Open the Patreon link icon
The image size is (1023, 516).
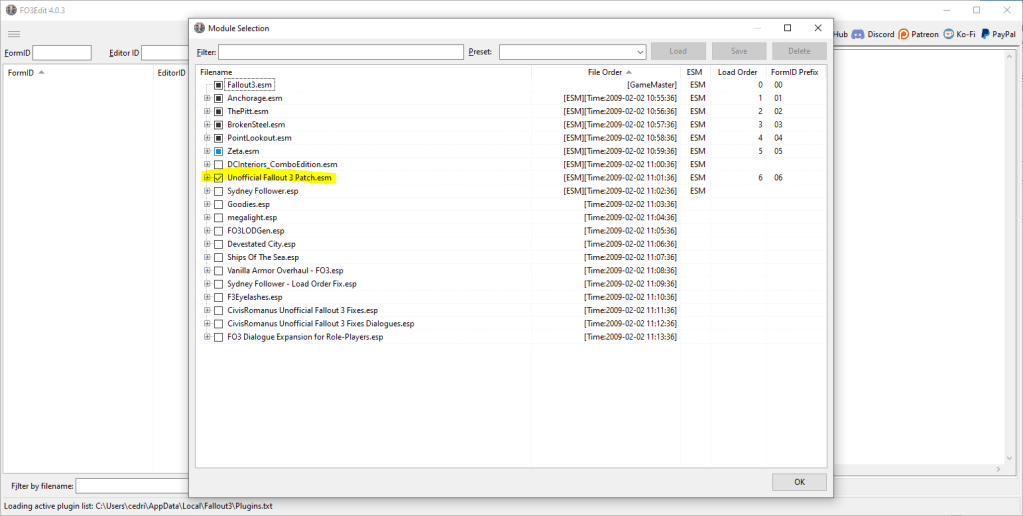click(904, 34)
